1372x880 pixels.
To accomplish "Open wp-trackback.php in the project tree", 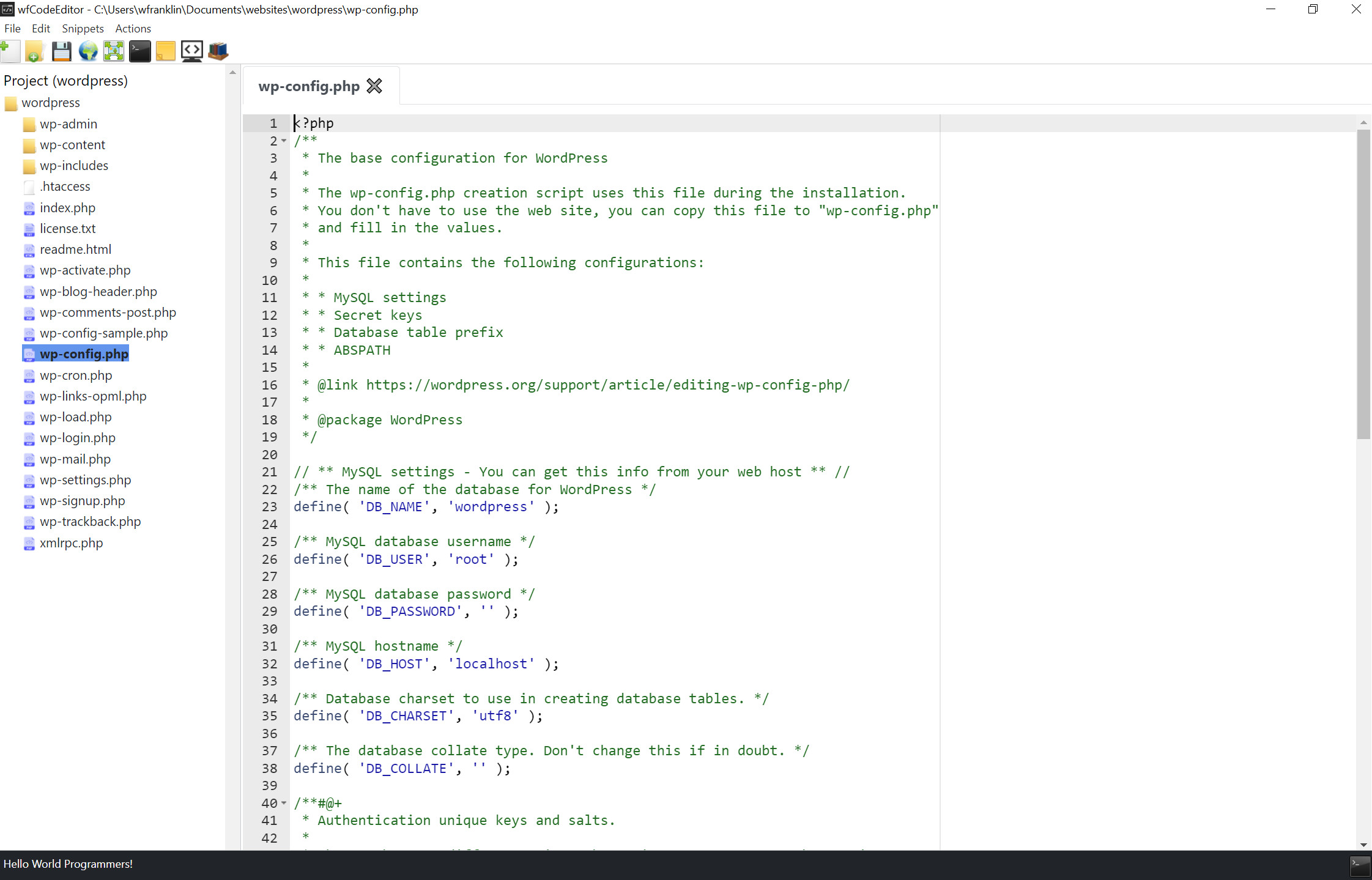I will click(x=91, y=522).
